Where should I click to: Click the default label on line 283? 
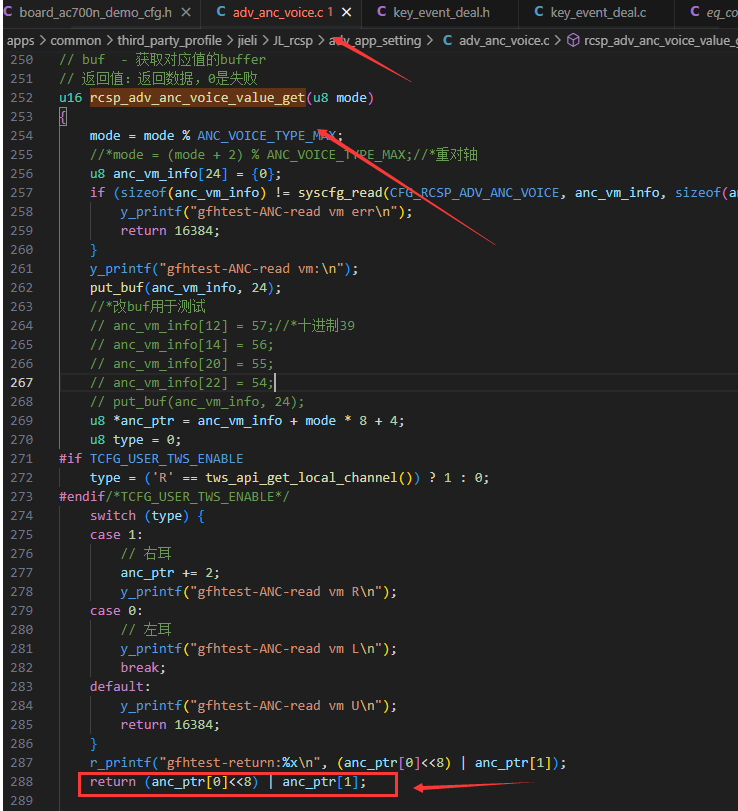pyautogui.click(x=120, y=686)
